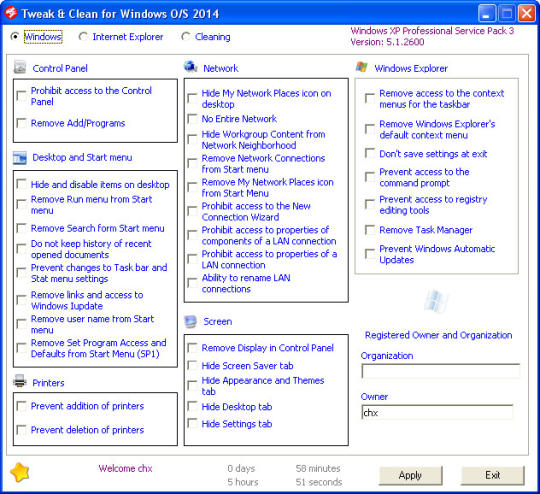Check Remove Network Connections from Start menu
The width and height of the screenshot is (540, 494).
point(192,163)
